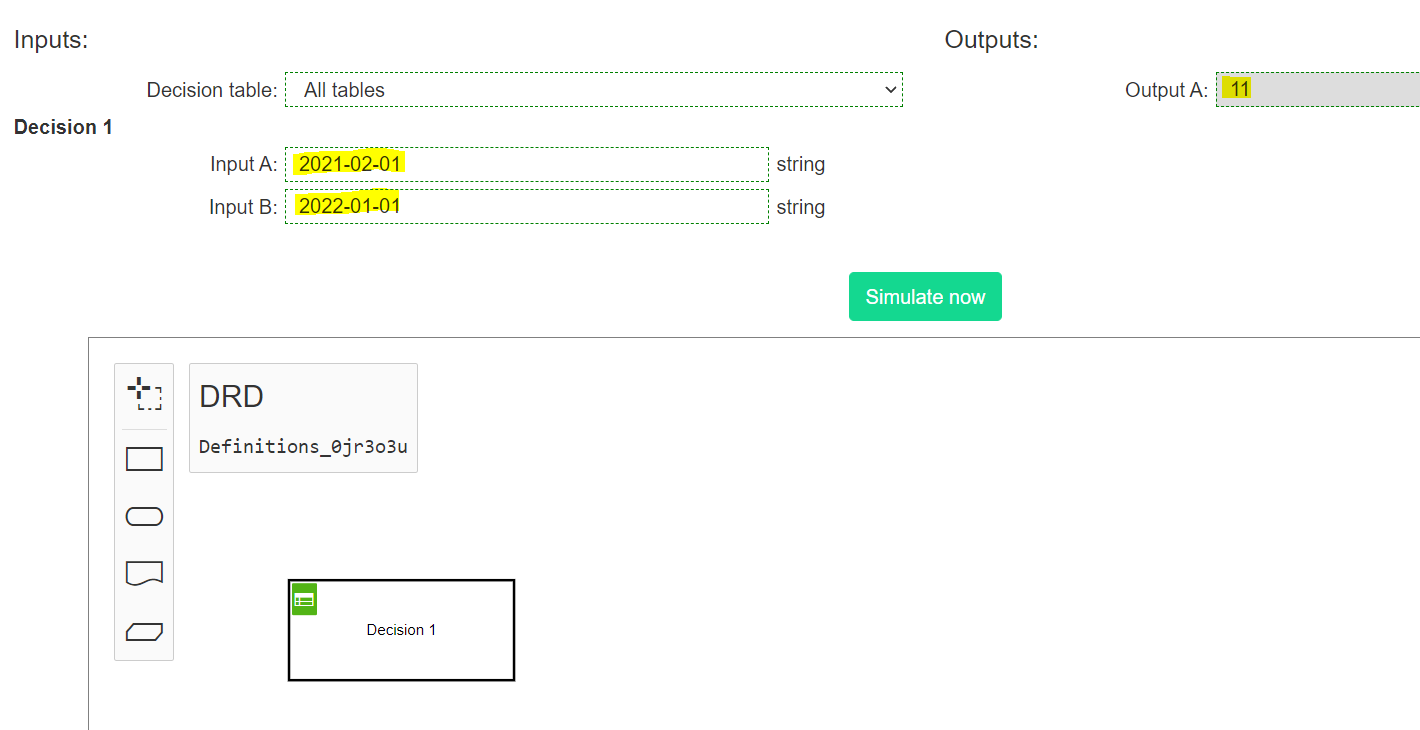Click the highlighted value 11 in Output A
Viewport: 1420px width, 730px height.
point(1237,88)
